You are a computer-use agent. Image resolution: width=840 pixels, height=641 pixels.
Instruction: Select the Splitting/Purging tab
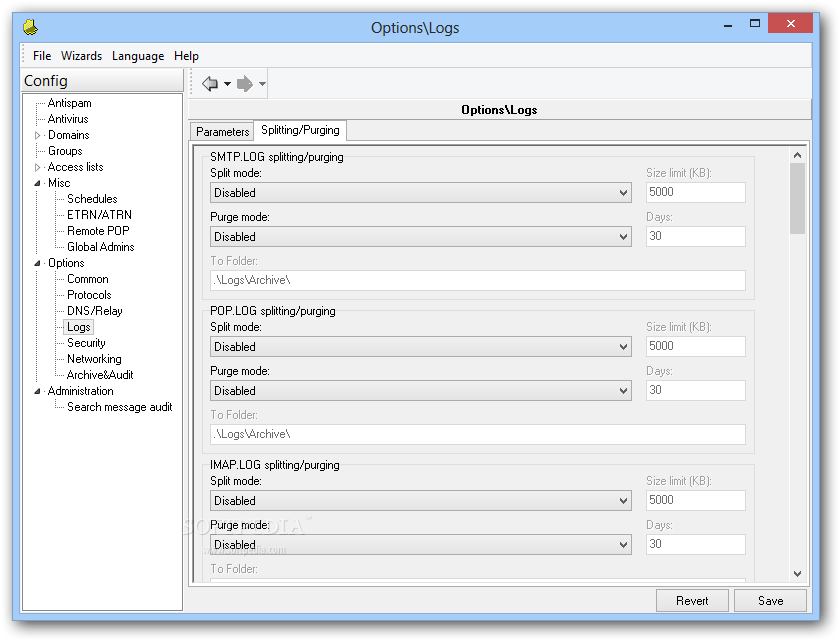(x=300, y=130)
